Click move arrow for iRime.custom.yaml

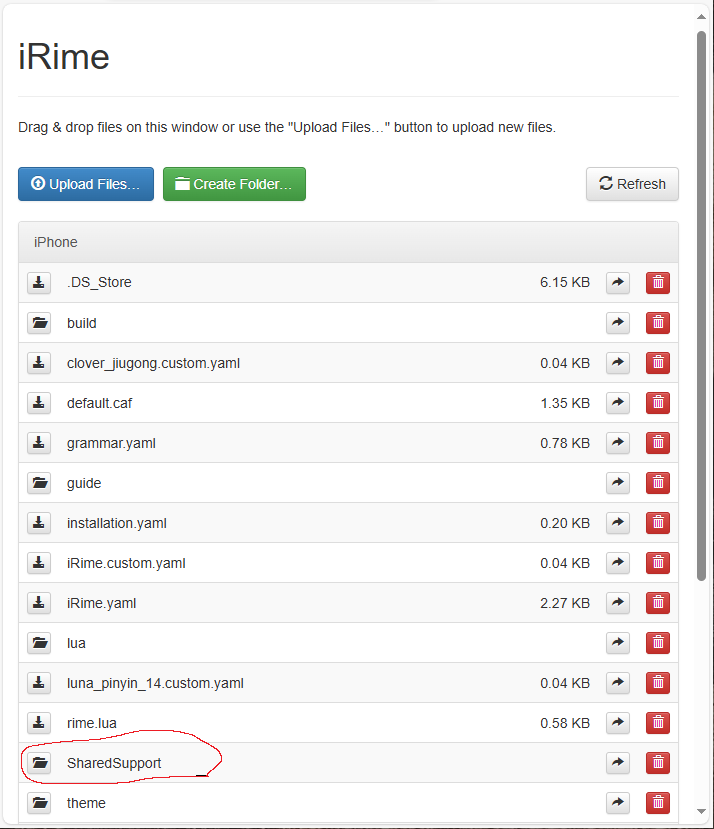[618, 563]
